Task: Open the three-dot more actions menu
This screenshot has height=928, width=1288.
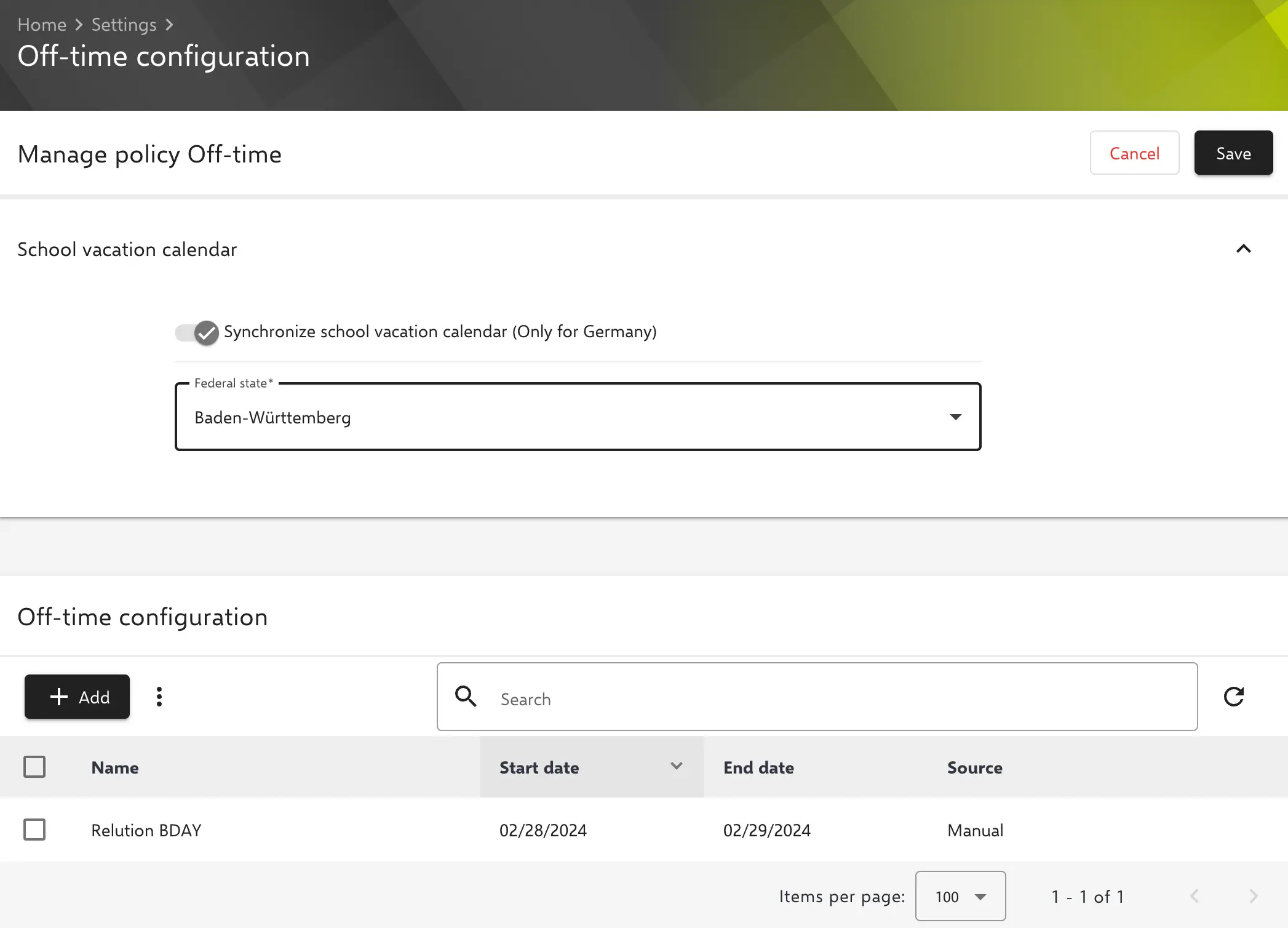Action: coord(159,697)
